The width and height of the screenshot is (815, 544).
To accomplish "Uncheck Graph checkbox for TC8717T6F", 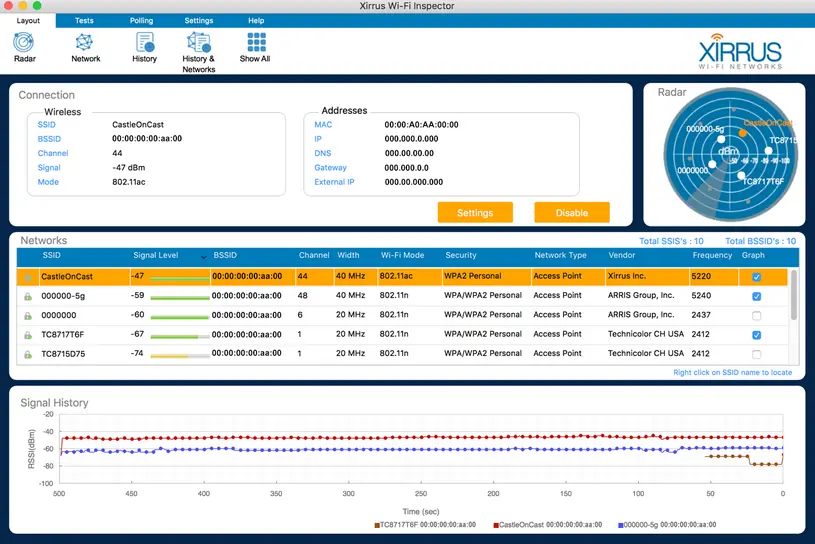I will pyautogui.click(x=756, y=335).
